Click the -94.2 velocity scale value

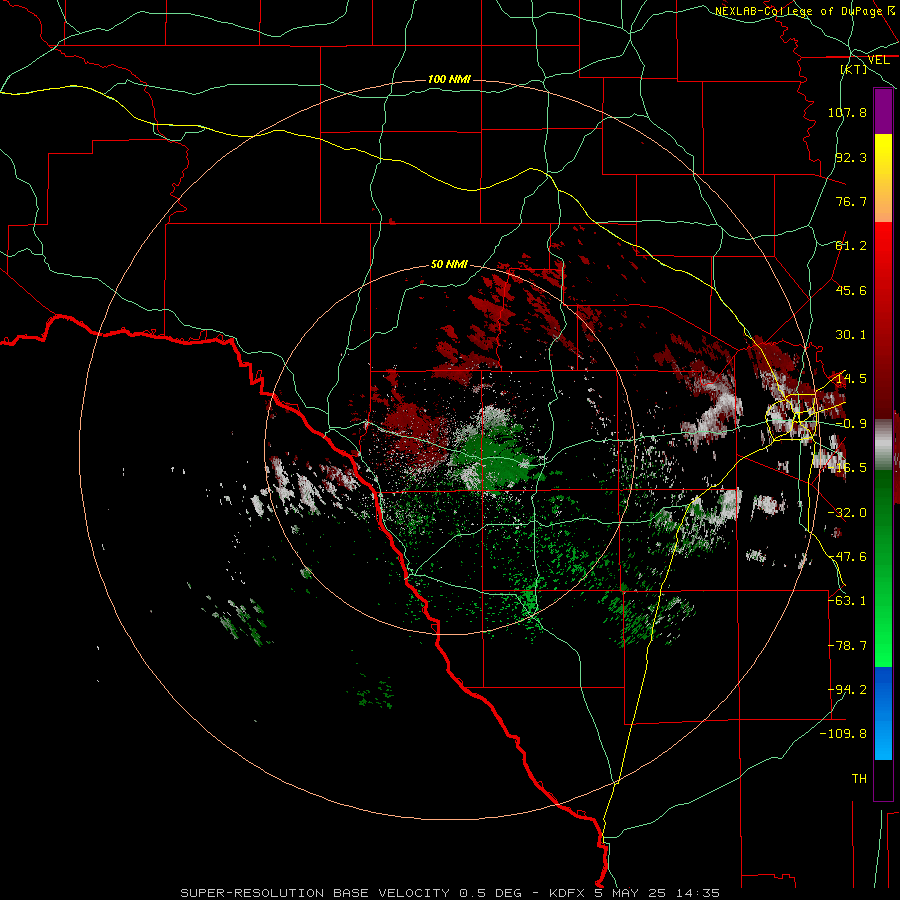click(x=847, y=690)
